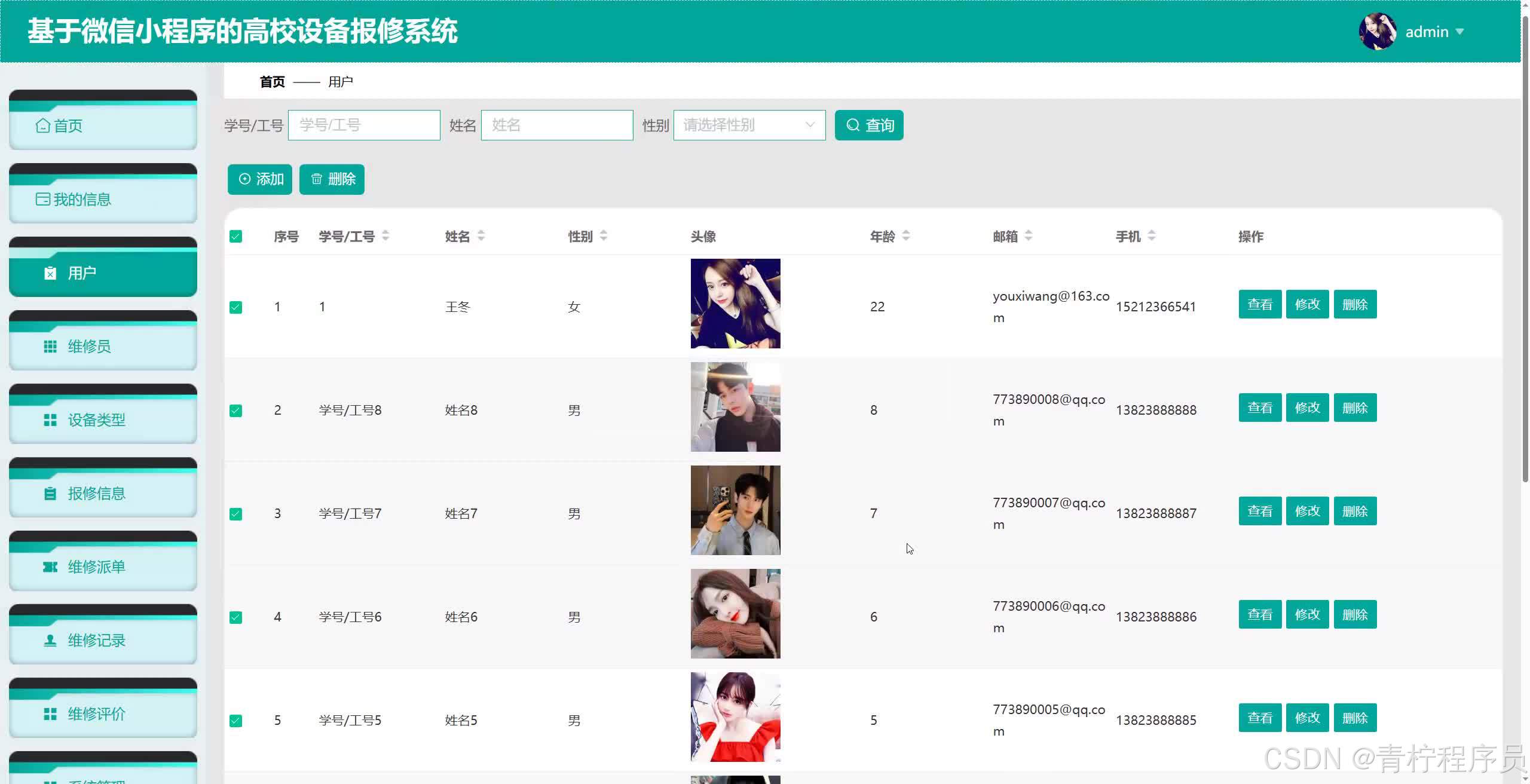Screen dimensions: 1530x784
Task: Click the 查询 search button
Action: pos(869,125)
